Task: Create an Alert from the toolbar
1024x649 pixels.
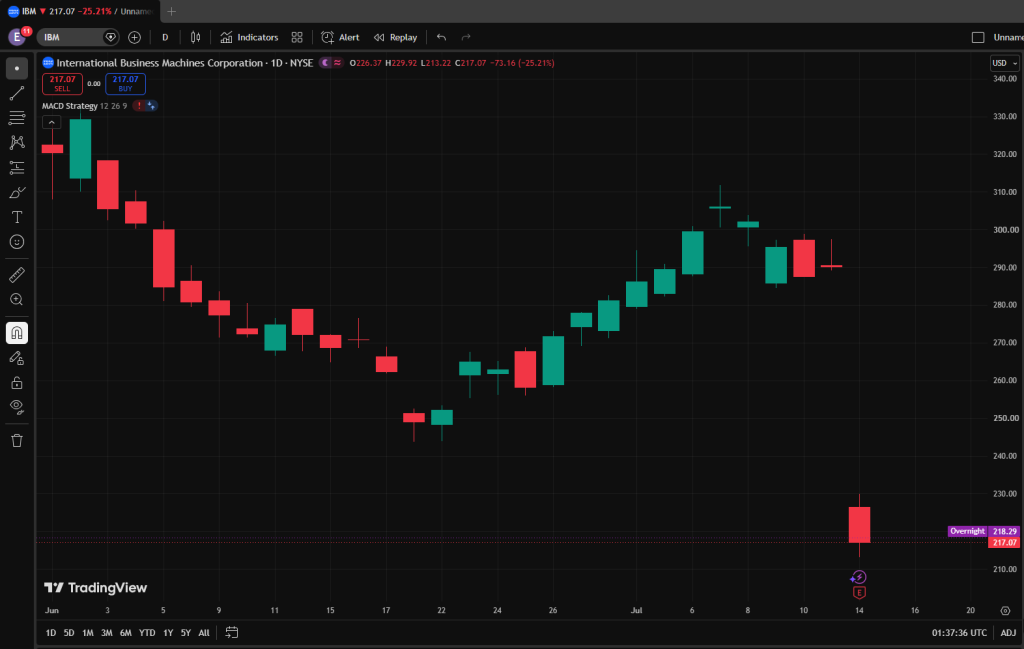Action: [x=340, y=37]
